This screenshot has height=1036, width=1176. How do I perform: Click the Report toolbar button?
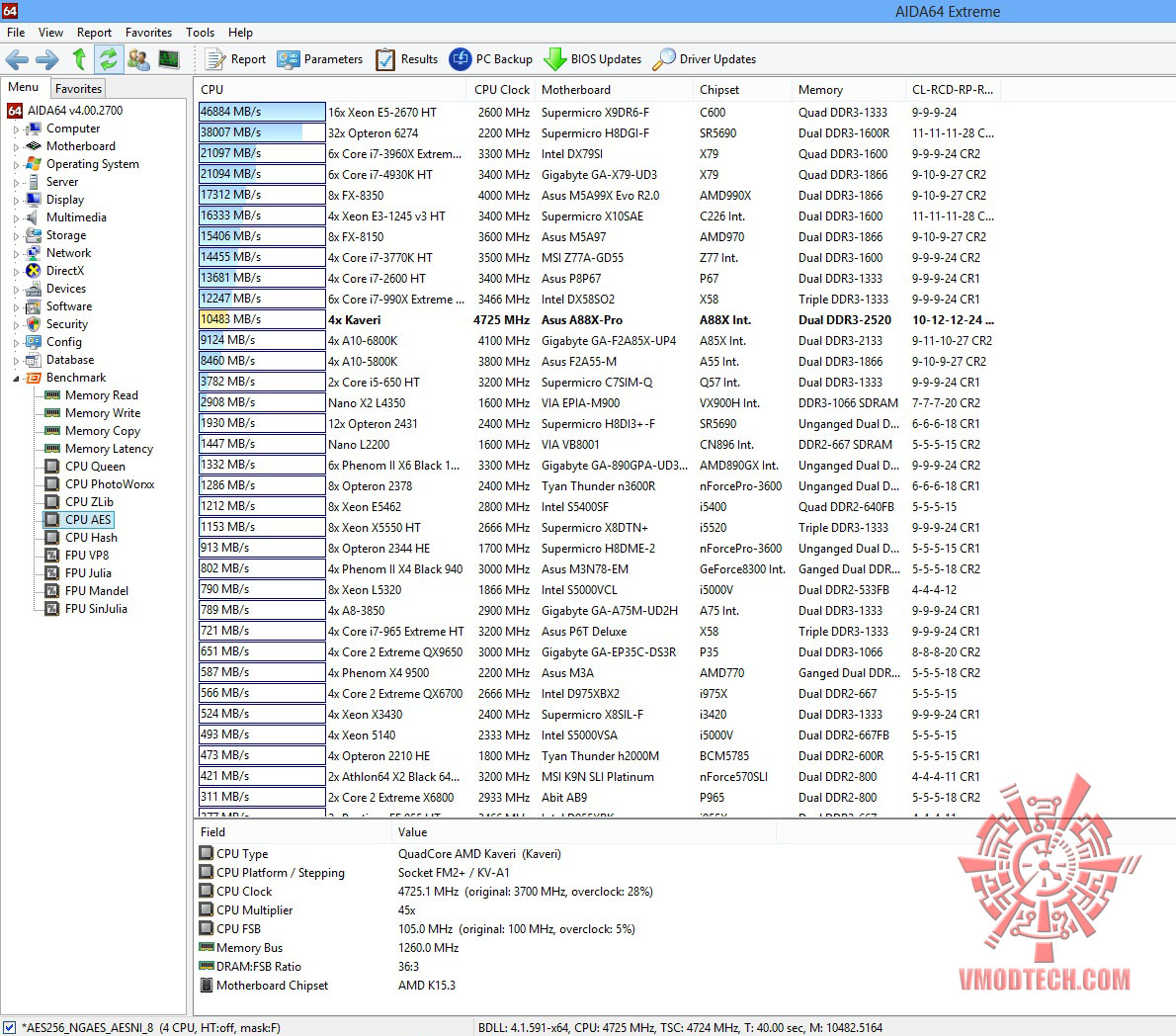(x=236, y=59)
